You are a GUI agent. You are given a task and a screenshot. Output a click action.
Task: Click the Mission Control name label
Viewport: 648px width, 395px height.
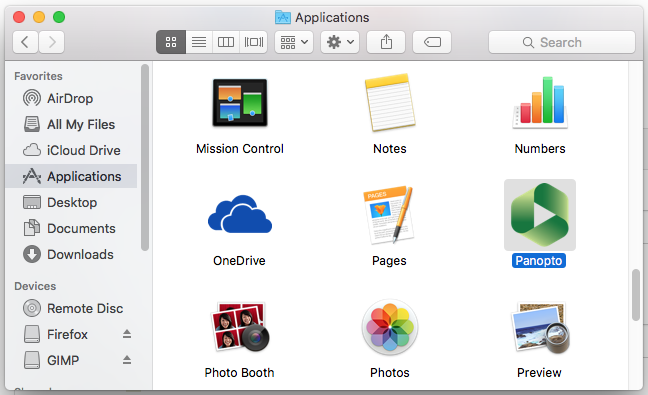240,149
